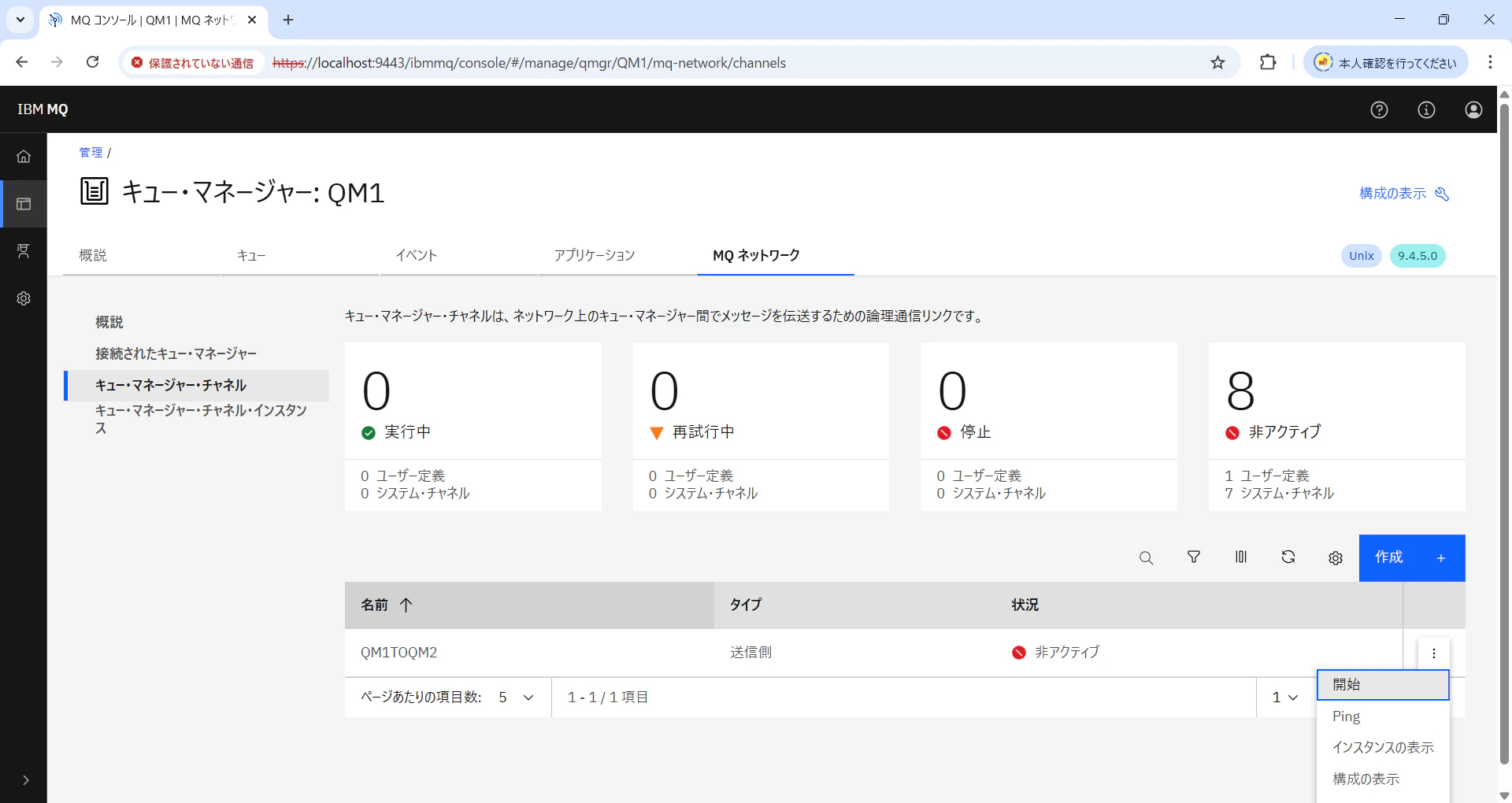The width and height of the screenshot is (1512, 803).
Task: Switch to the キュー tab
Action: [x=300, y=256]
